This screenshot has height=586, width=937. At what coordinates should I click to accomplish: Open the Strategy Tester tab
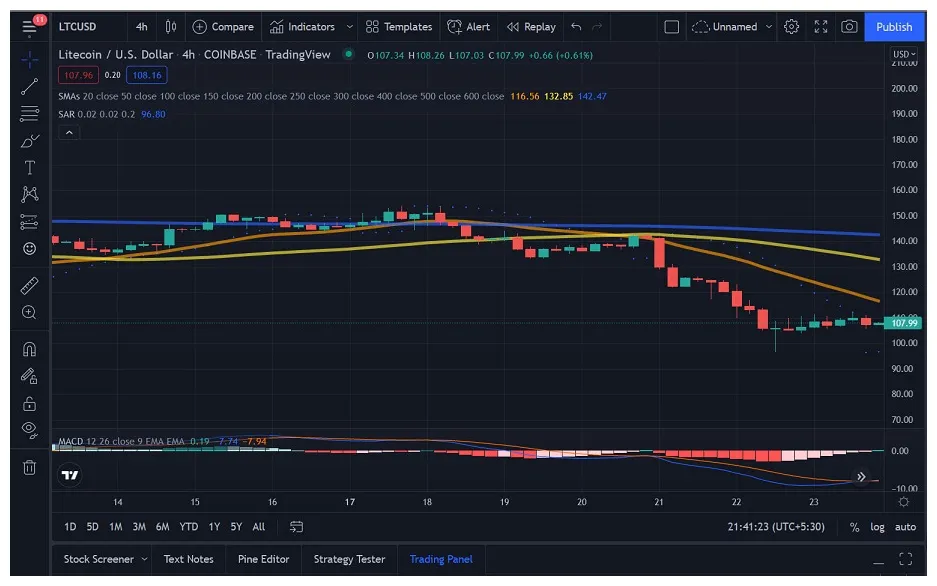click(x=348, y=559)
